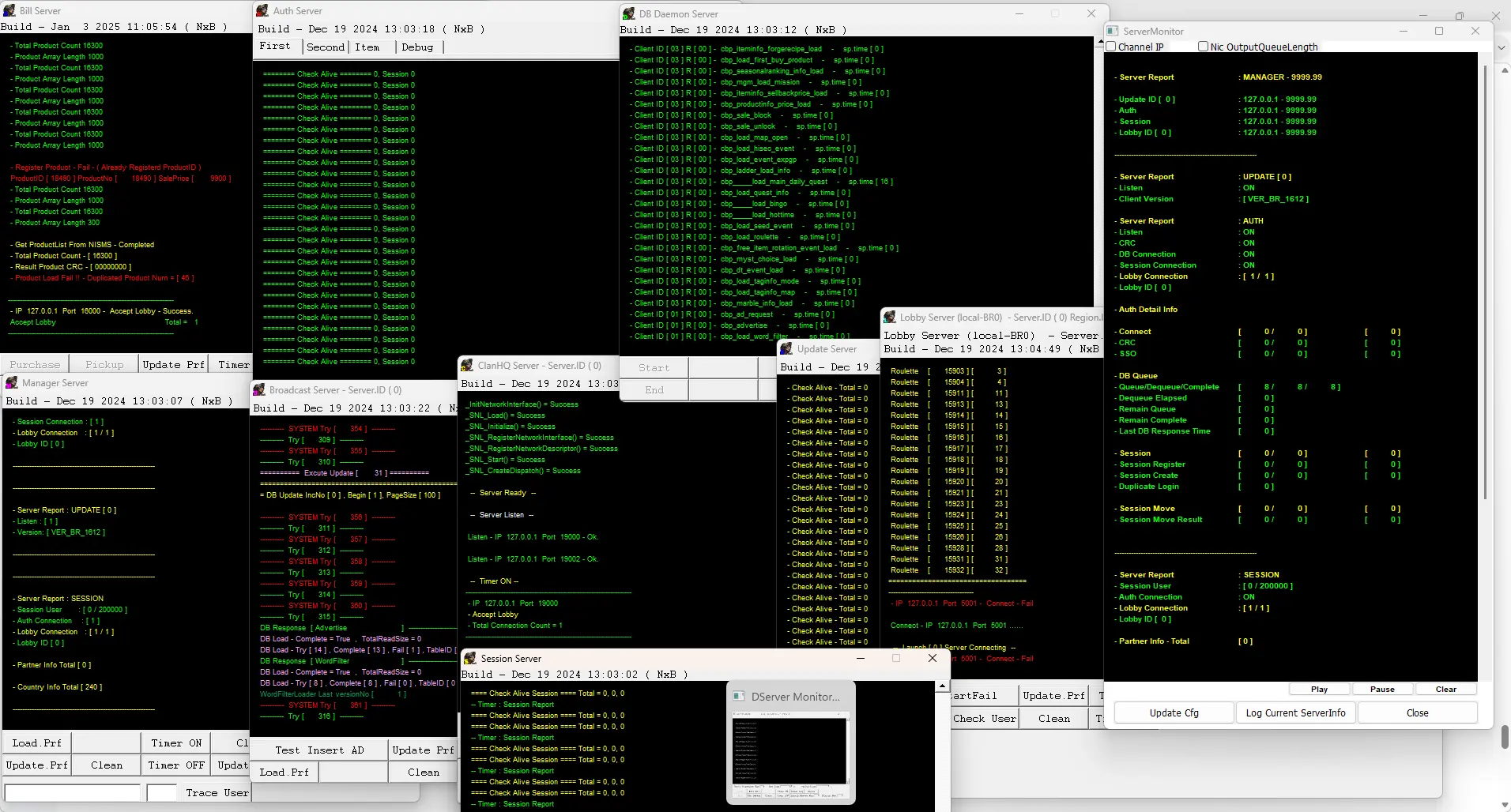Show the Debug tab in Auth Server
The image size is (1511, 812).
point(417,47)
